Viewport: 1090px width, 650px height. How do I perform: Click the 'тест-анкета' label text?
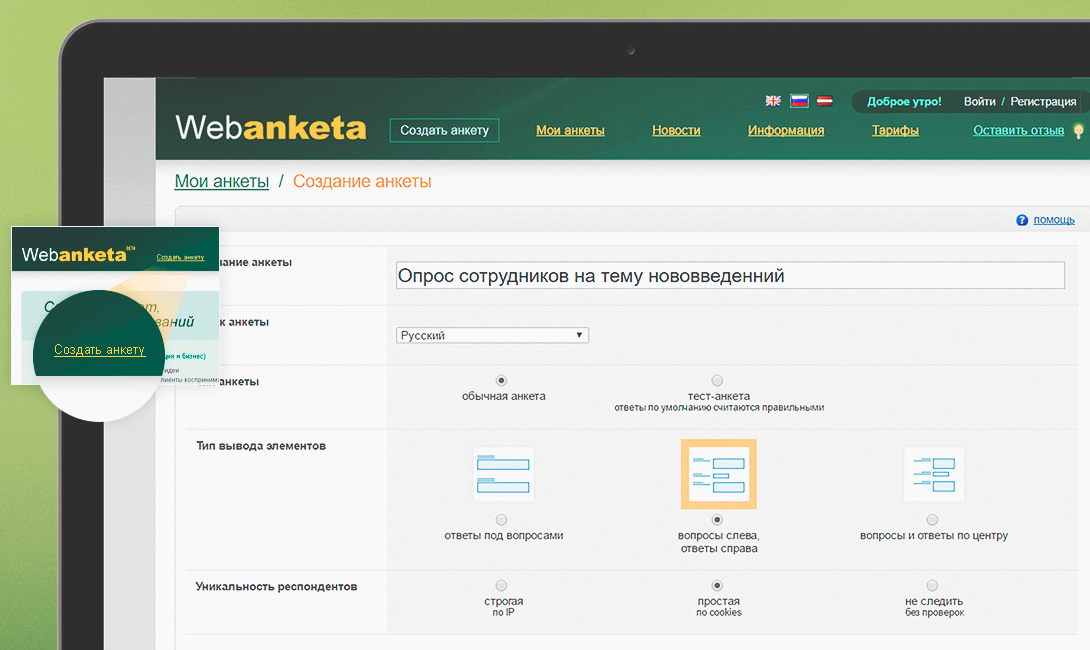click(719, 396)
